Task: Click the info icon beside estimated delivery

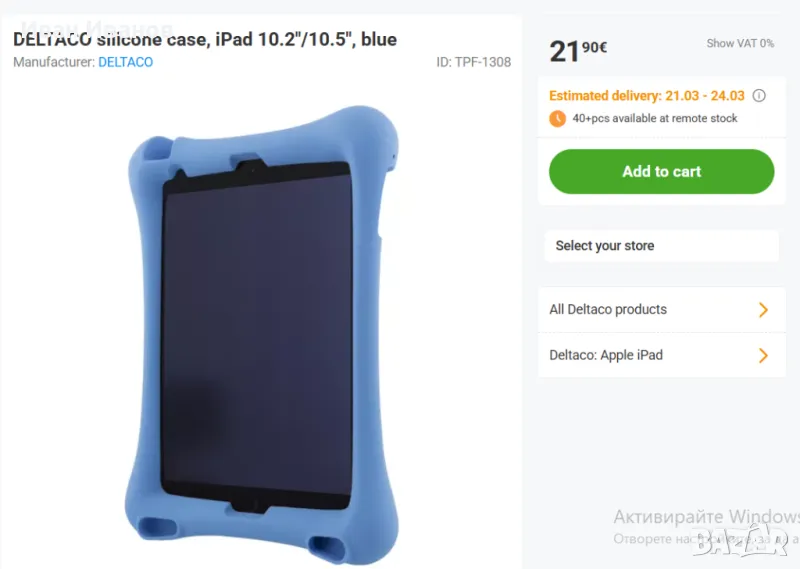Action: point(759,95)
